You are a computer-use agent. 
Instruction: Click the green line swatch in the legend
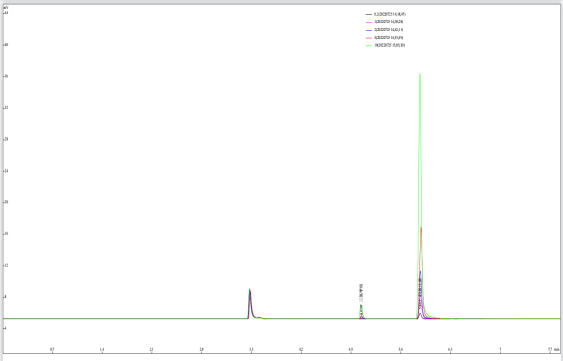[x=368, y=46]
